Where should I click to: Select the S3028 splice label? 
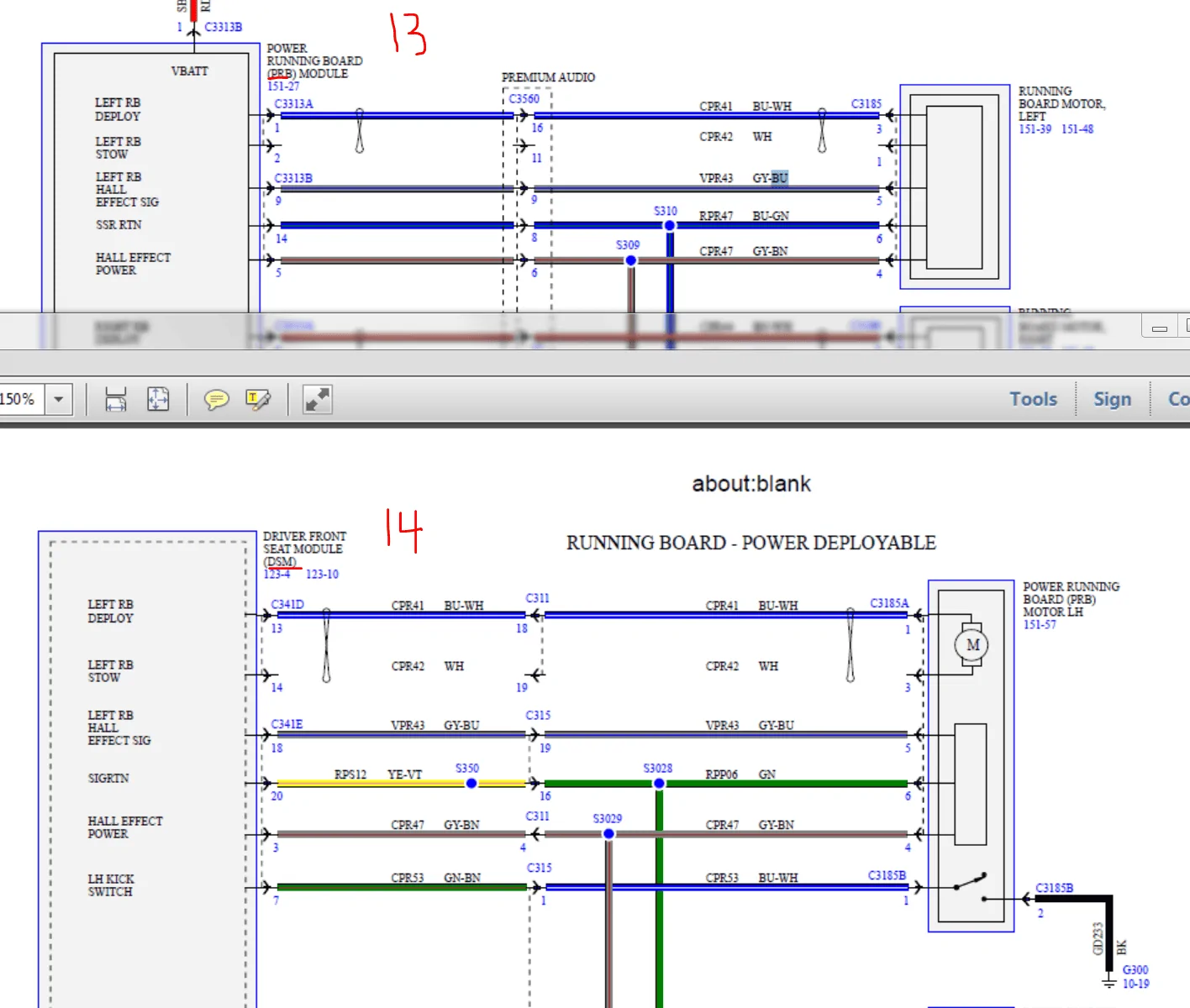[657, 769]
